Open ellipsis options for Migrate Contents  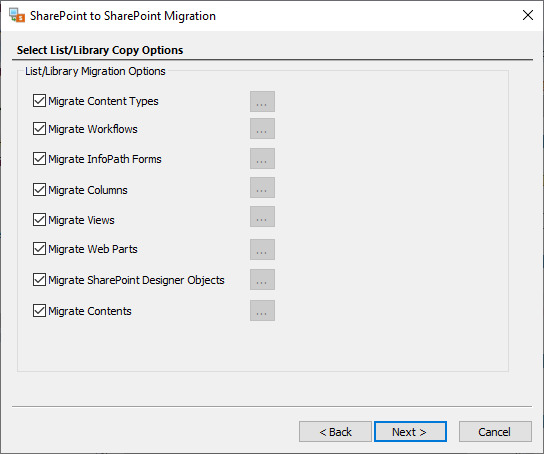point(262,310)
